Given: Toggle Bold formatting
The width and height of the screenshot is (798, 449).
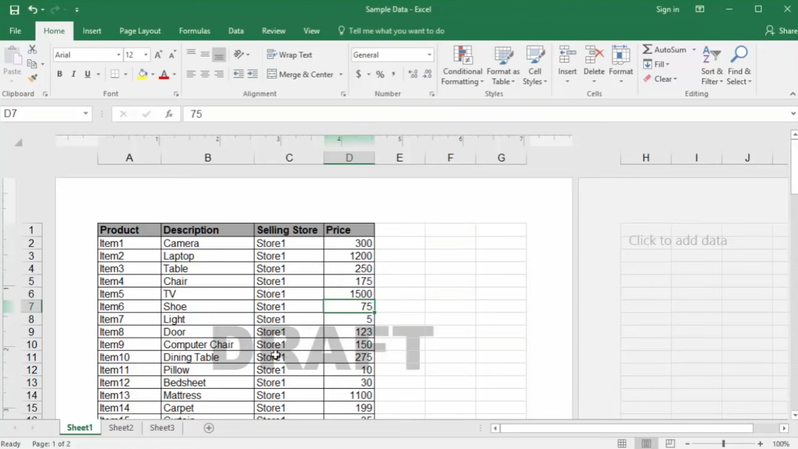Looking at the screenshot, I should coord(60,74).
